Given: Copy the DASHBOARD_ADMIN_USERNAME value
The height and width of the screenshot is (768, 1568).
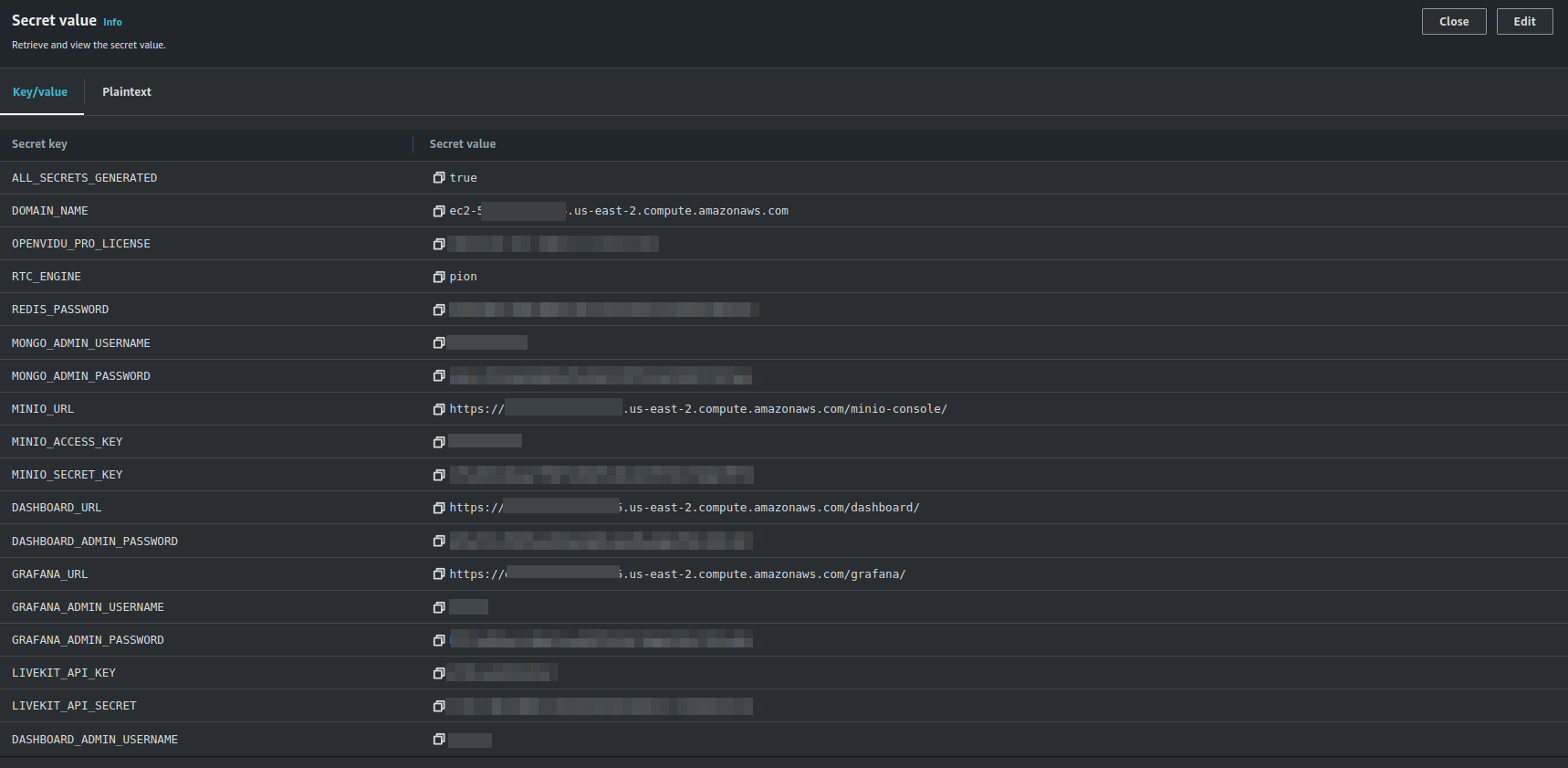Looking at the screenshot, I should coord(439,740).
